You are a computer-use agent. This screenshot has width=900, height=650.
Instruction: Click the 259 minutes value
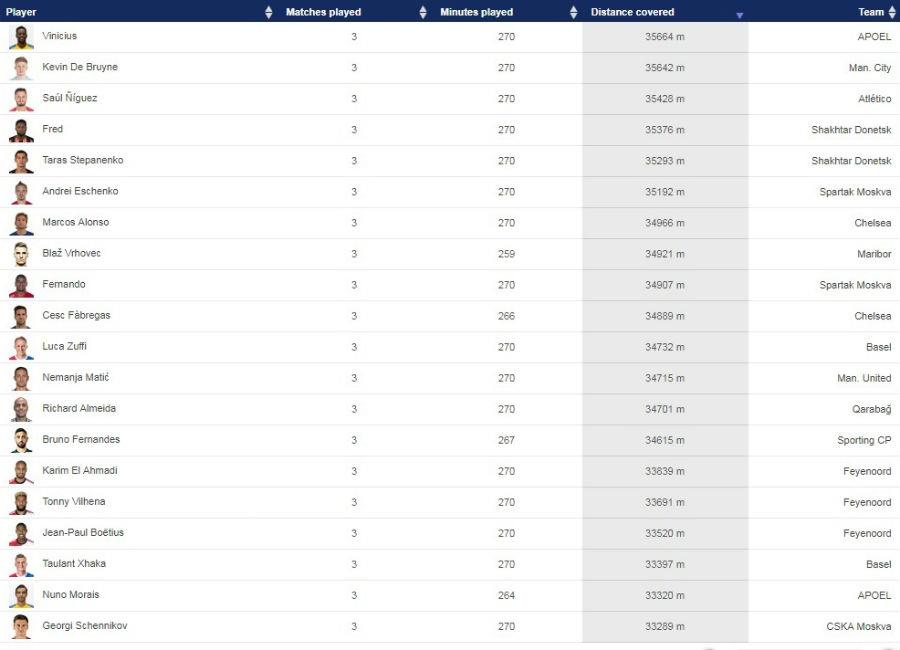506,254
